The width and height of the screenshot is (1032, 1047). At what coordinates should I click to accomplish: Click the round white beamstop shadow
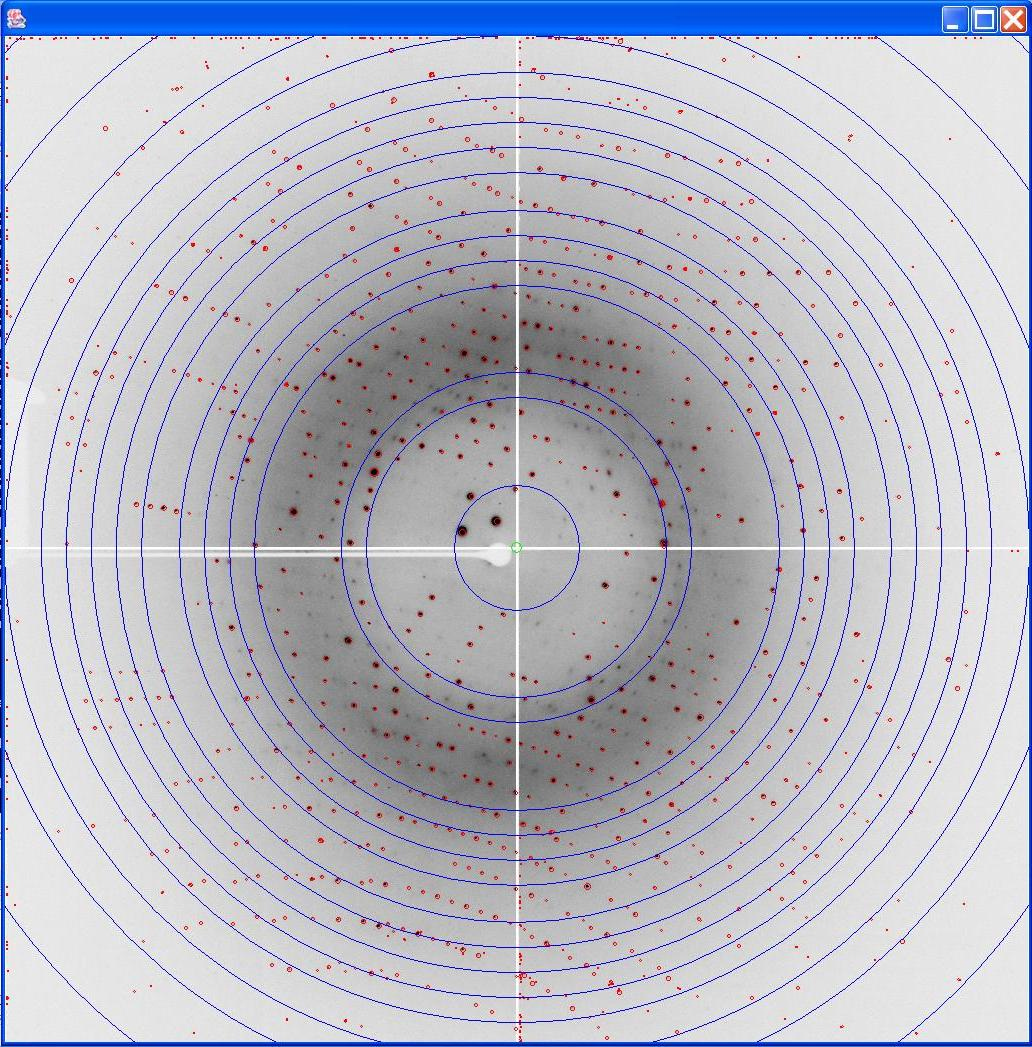click(x=498, y=554)
